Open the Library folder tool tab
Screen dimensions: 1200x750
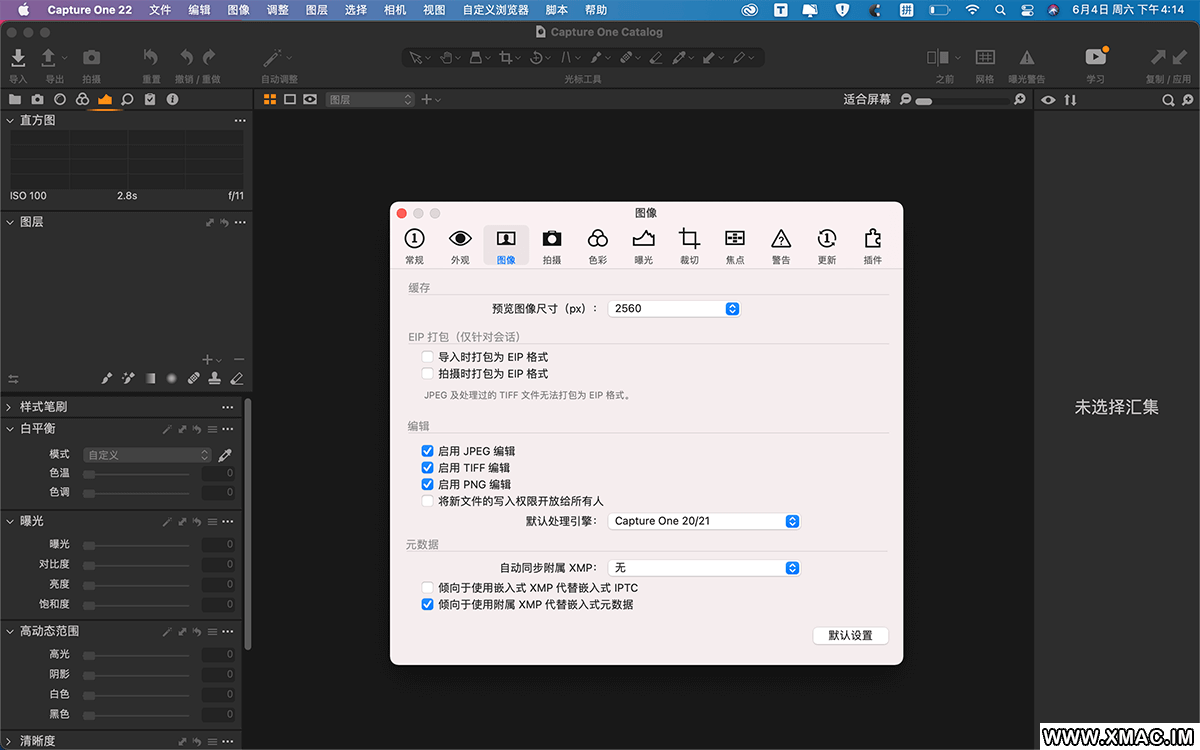coord(15,100)
